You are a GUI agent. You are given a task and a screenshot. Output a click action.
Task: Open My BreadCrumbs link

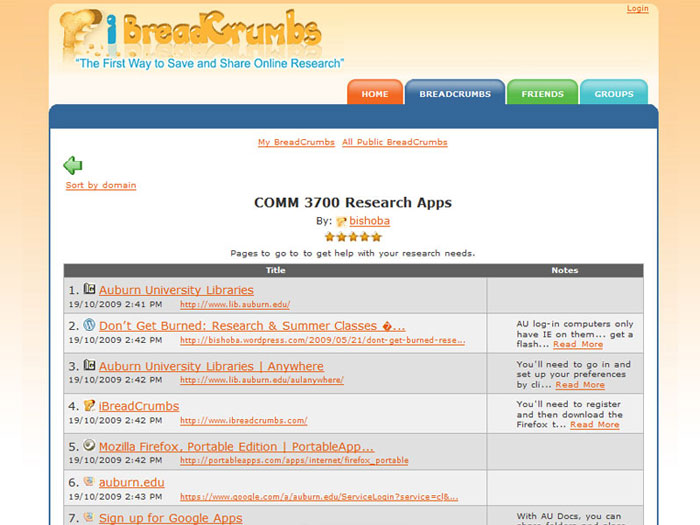(x=296, y=142)
